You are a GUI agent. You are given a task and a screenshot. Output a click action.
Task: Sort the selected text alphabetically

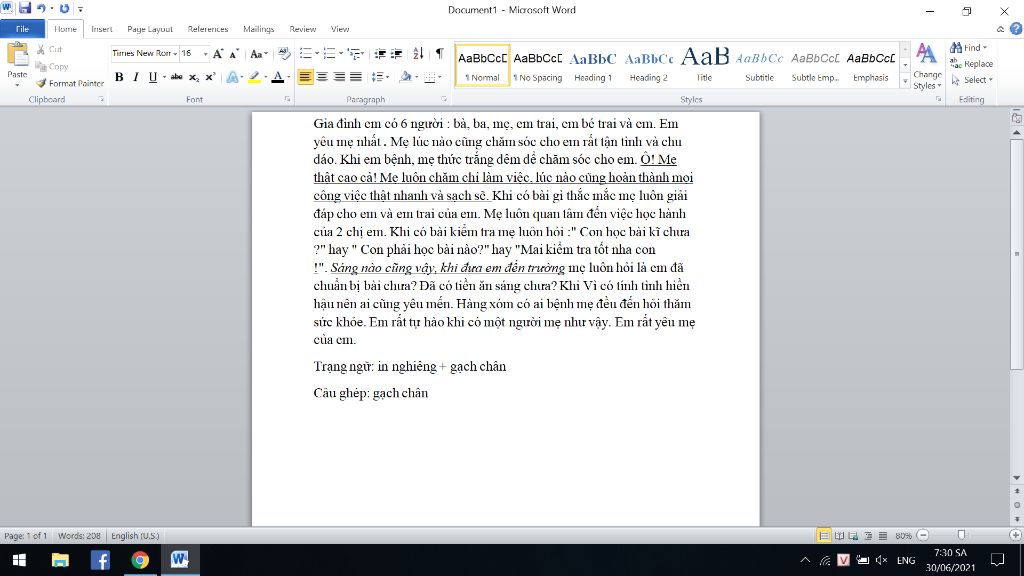click(418, 54)
